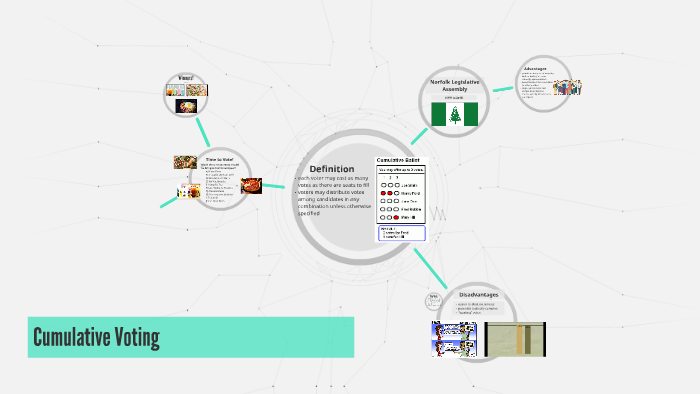Image resolution: width=700 pixels, height=394 pixels.
Task: Click the Winner topic heading
Action: pos(186,78)
